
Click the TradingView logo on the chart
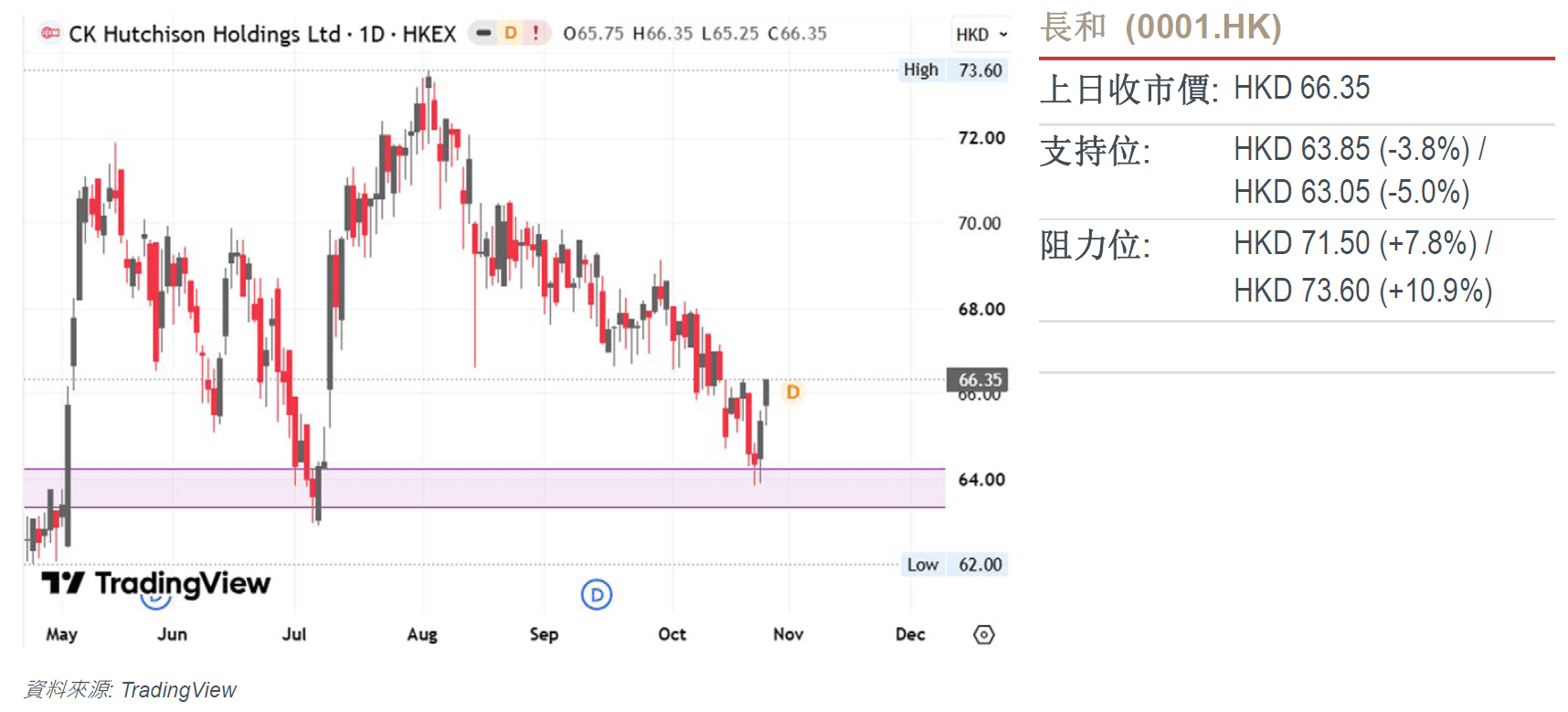(156, 583)
